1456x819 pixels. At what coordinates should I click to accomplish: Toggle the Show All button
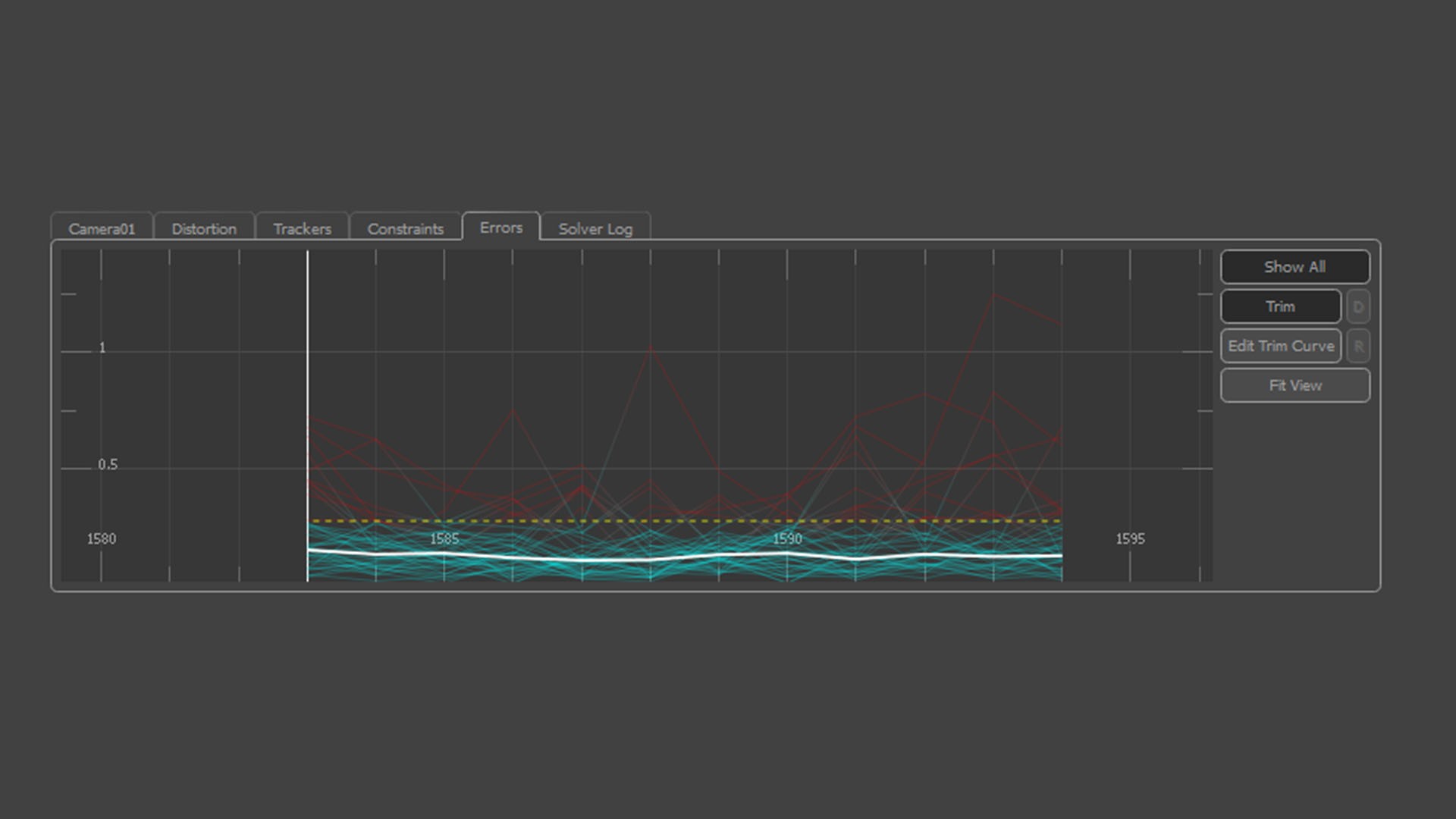(x=1294, y=267)
